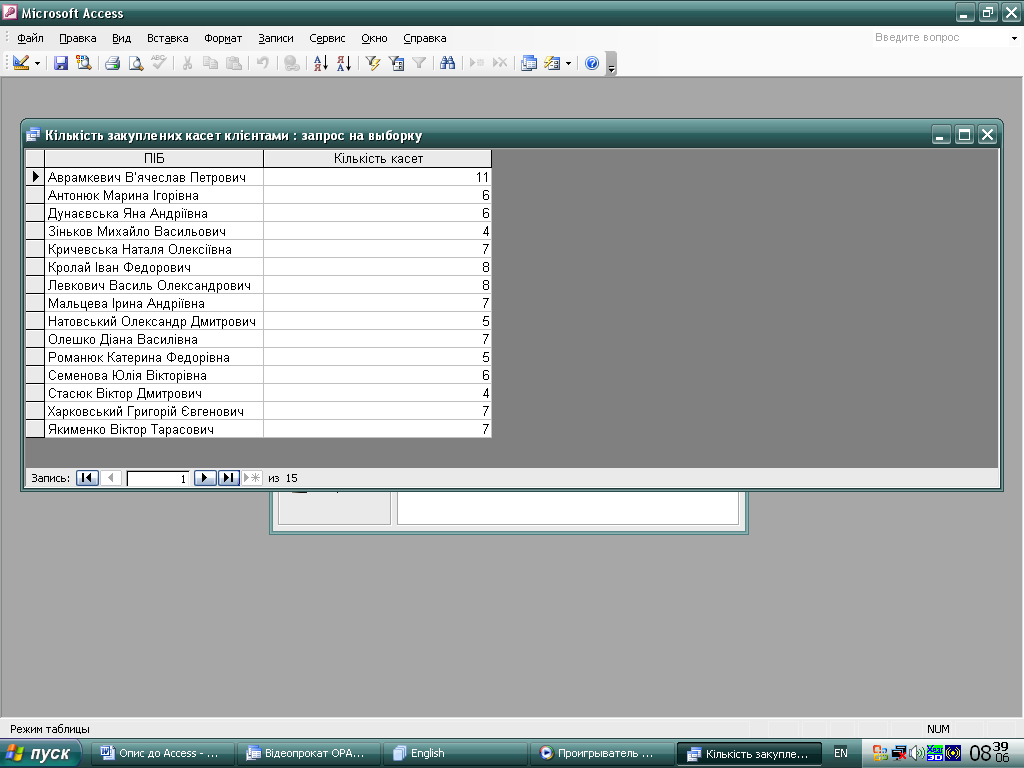Open the Формат menu
This screenshot has width=1024, height=768.
(223, 38)
